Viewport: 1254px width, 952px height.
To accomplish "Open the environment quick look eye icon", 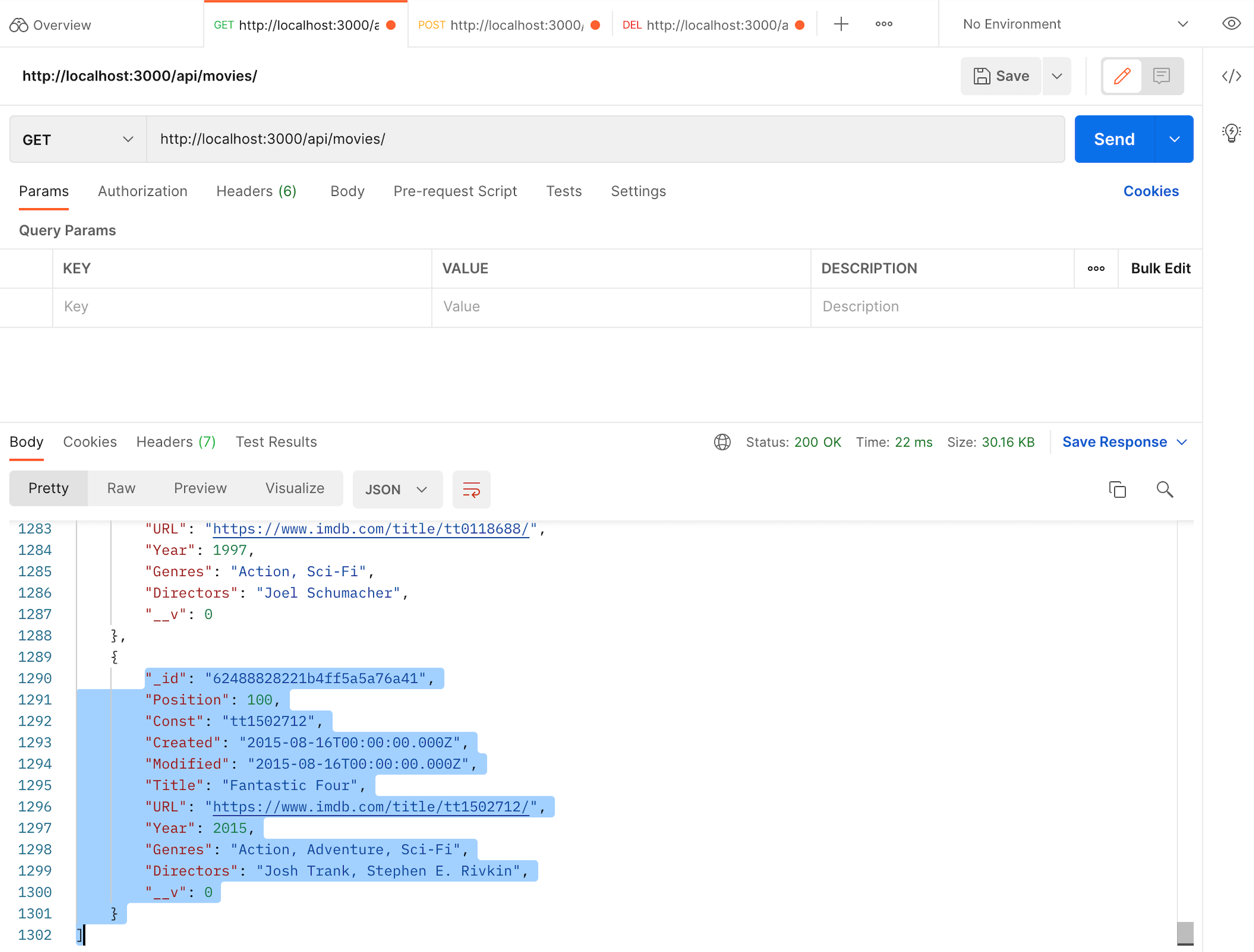I will pos(1231,24).
